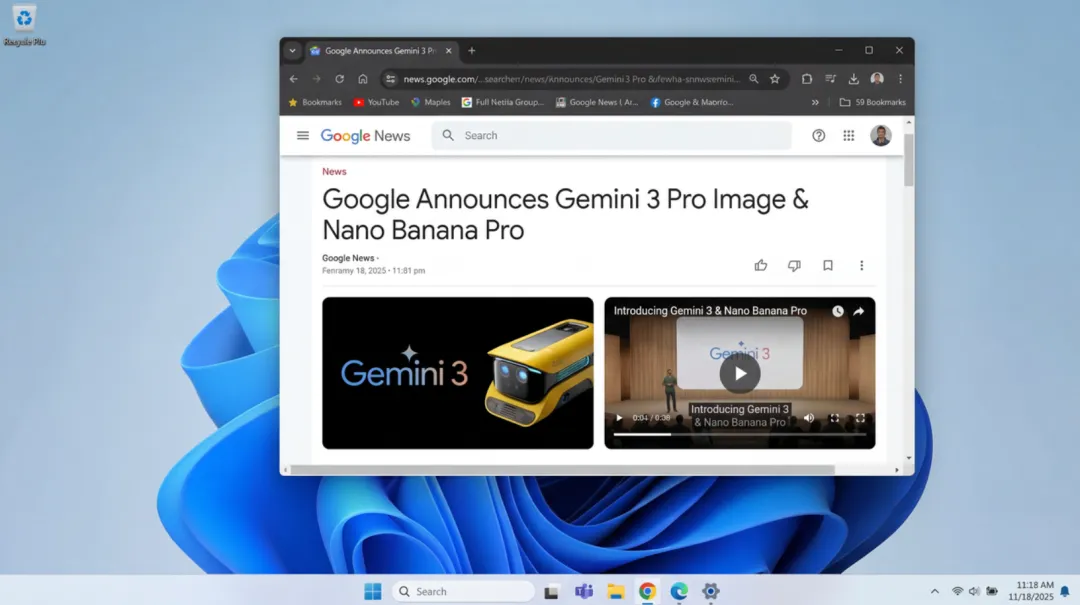1080x605 pixels.
Task: Mute the video using speaker icon
Action: (809, 418)
